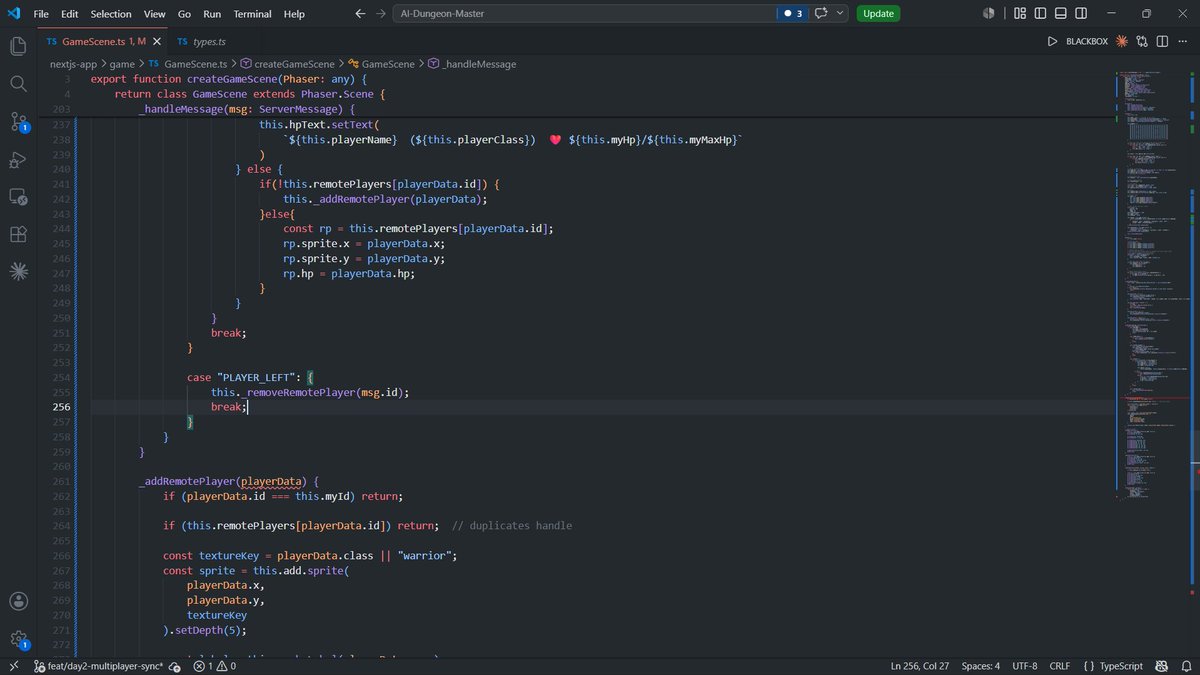Open the Run menu
The height and width of the screenshot is (675, 1200).
click(x=212, y=14)
